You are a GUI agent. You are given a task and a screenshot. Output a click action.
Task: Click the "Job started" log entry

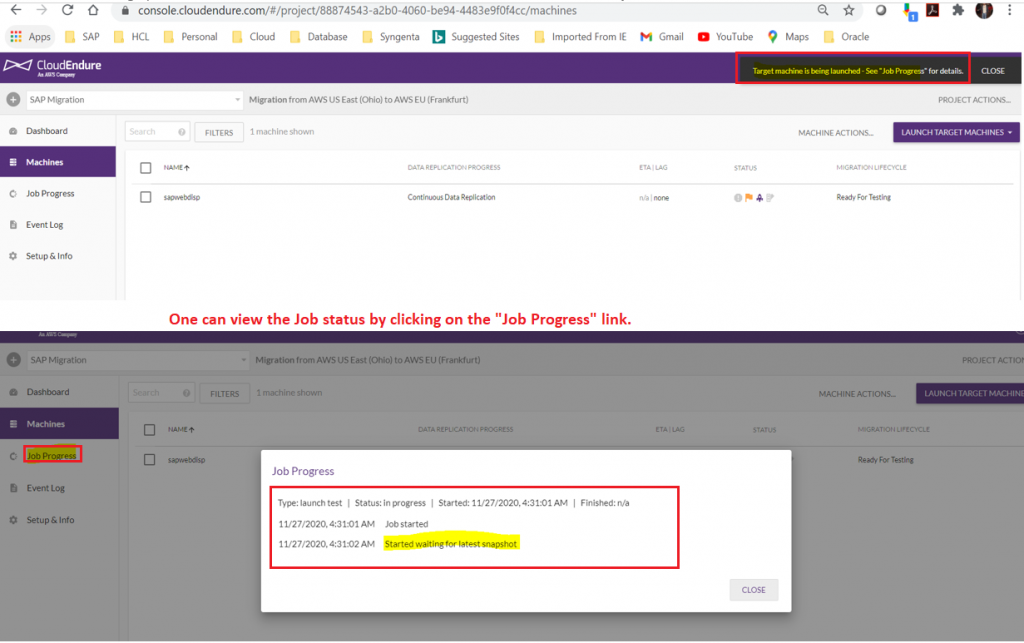406,524
